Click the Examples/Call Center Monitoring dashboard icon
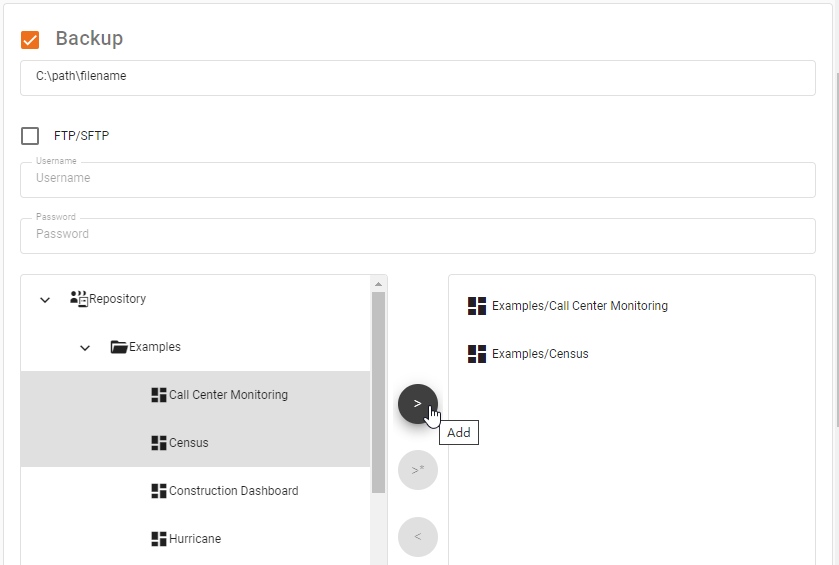Screen dimensions: 839x565 [x=477, y=306]
